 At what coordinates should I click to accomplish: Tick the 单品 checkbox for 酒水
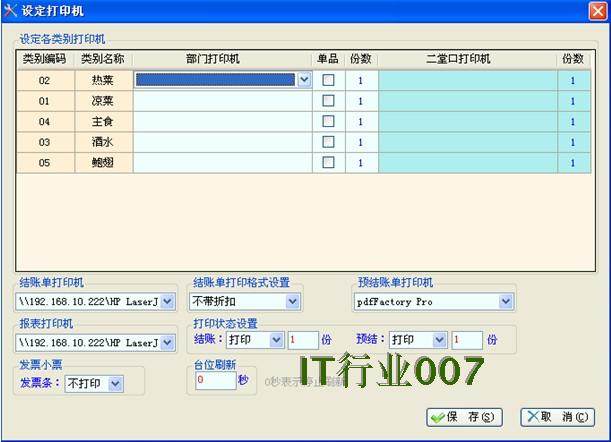point(328,142)
